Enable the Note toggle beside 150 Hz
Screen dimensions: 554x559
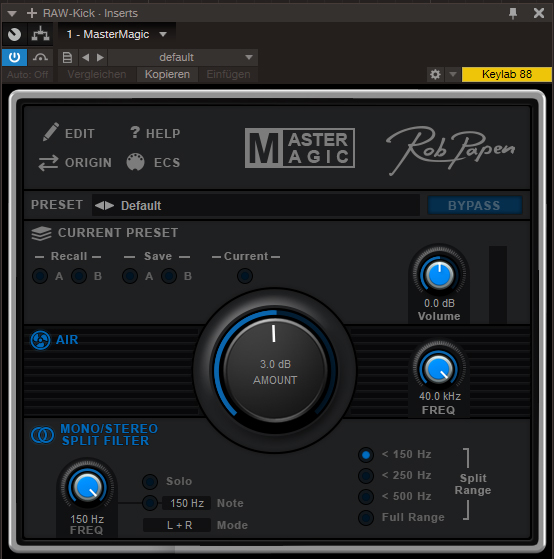[150, 503]
